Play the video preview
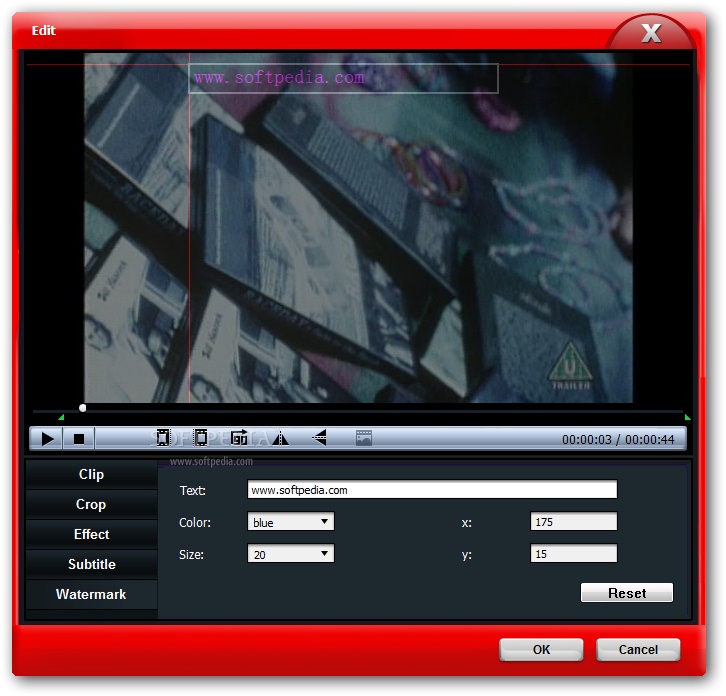The height and width of the screenshot is (696, 726). pyautogui.click(x=47, y=438)
